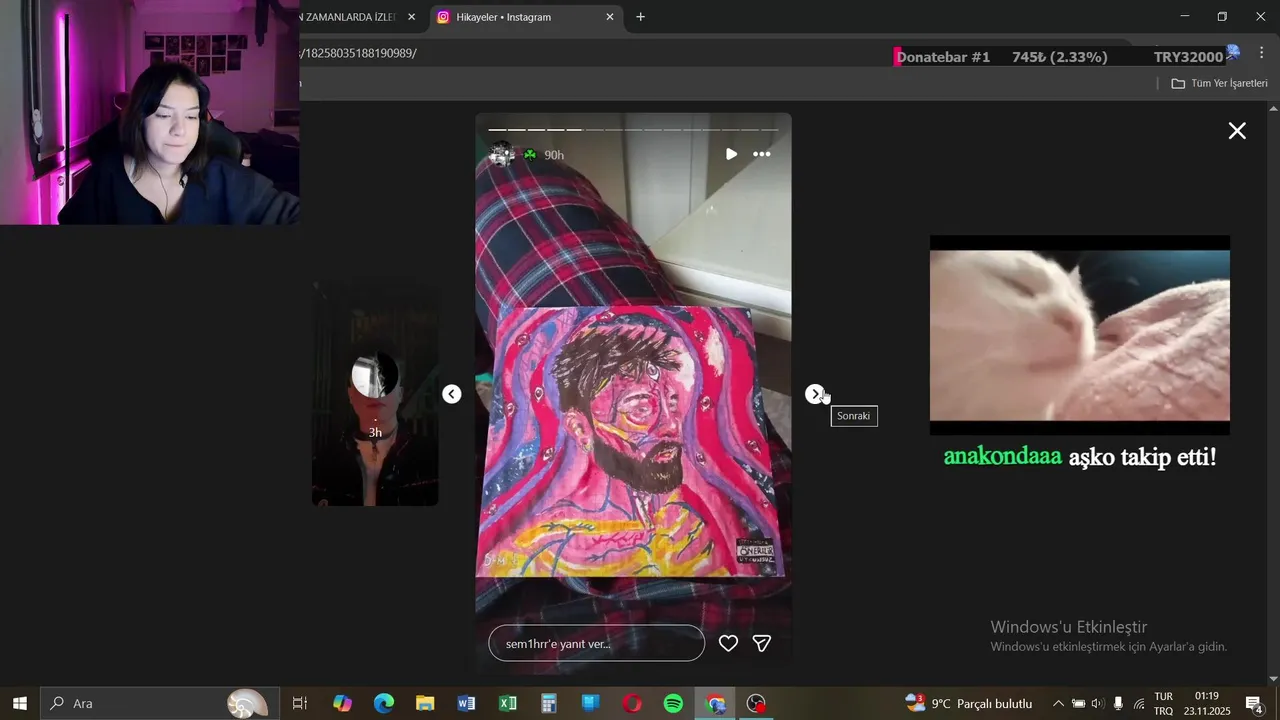Viewport: 1280px width, 720px height.
Task: Close the ZAMANLARDA İZLE tab
Action: pos(411,17)
